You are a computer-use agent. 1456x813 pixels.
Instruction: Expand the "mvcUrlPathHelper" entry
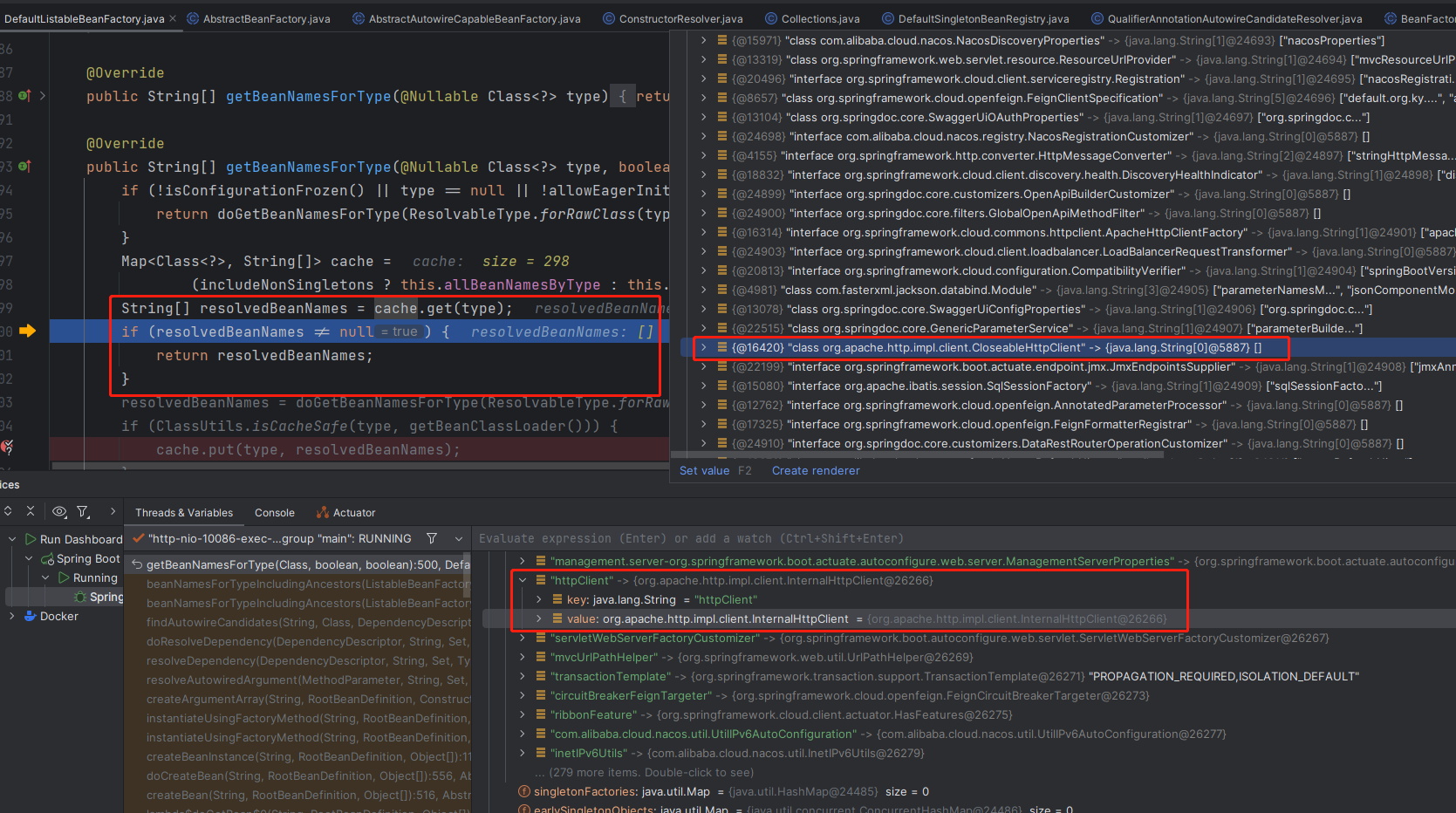click(x=523, y=657)
